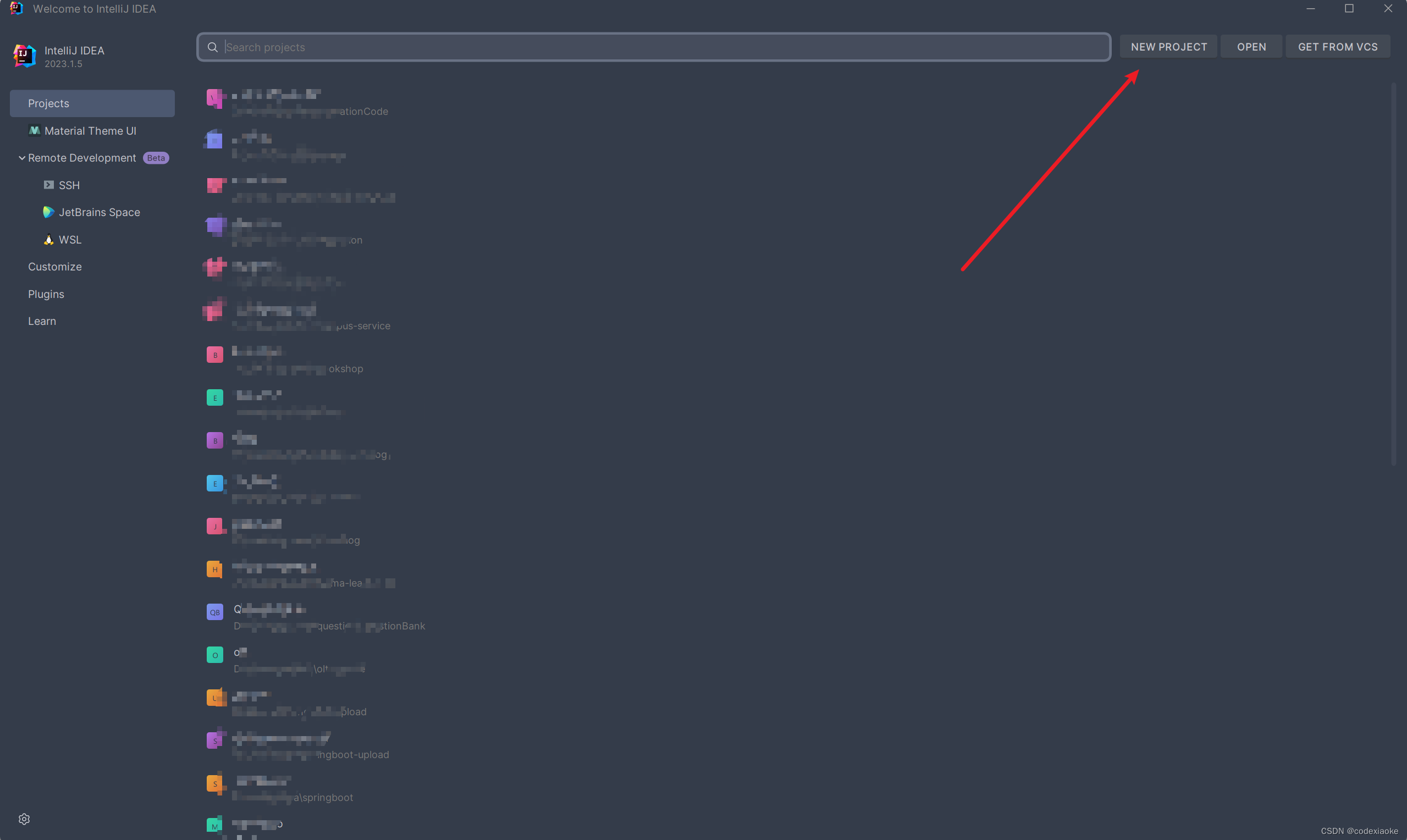
Task: Click the NEW PROJECT button
Action: (x=1168, y=46)
